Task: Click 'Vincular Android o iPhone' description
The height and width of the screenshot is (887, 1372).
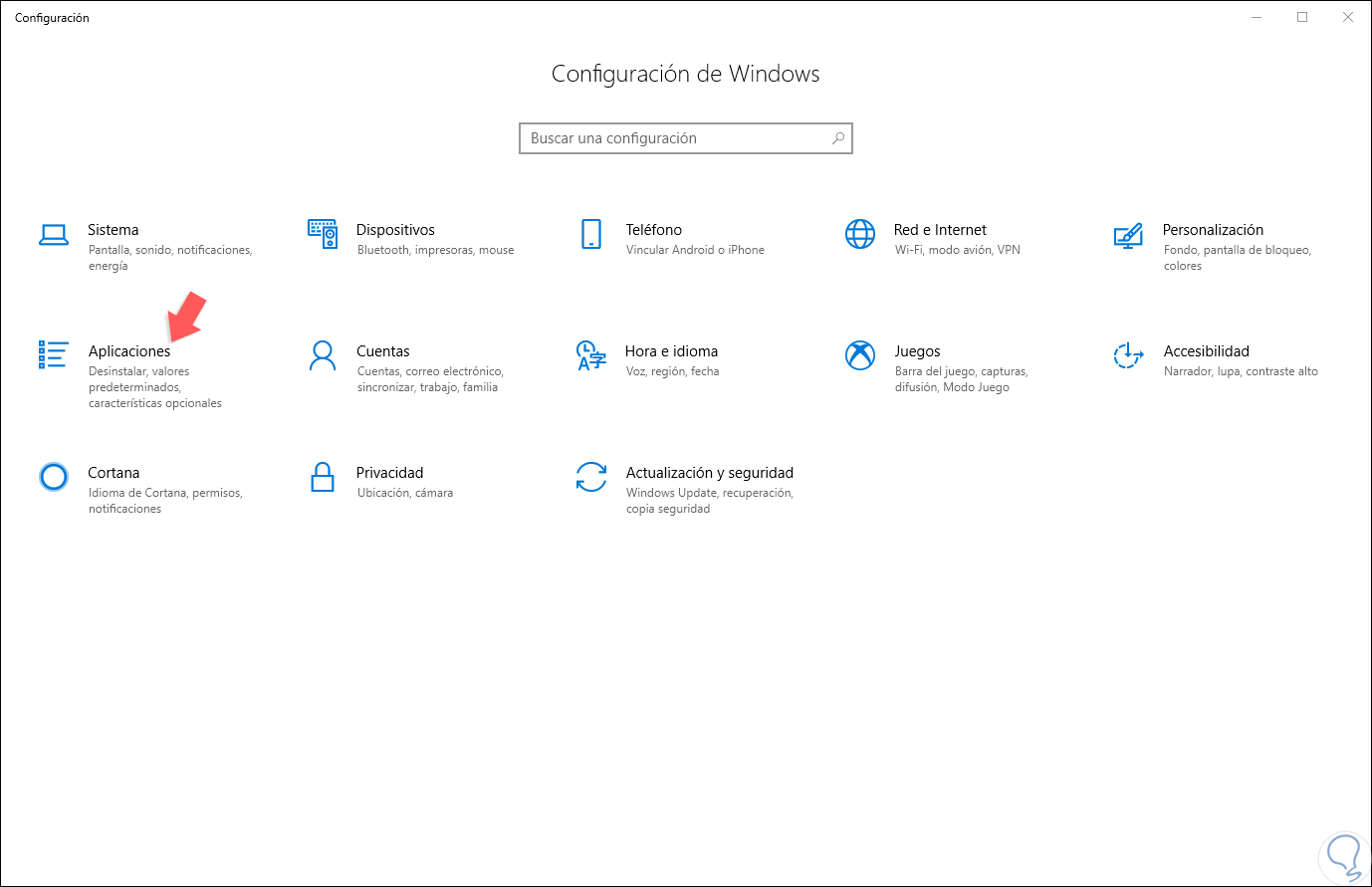Action: pyautogui.click(x=695, y=250)
